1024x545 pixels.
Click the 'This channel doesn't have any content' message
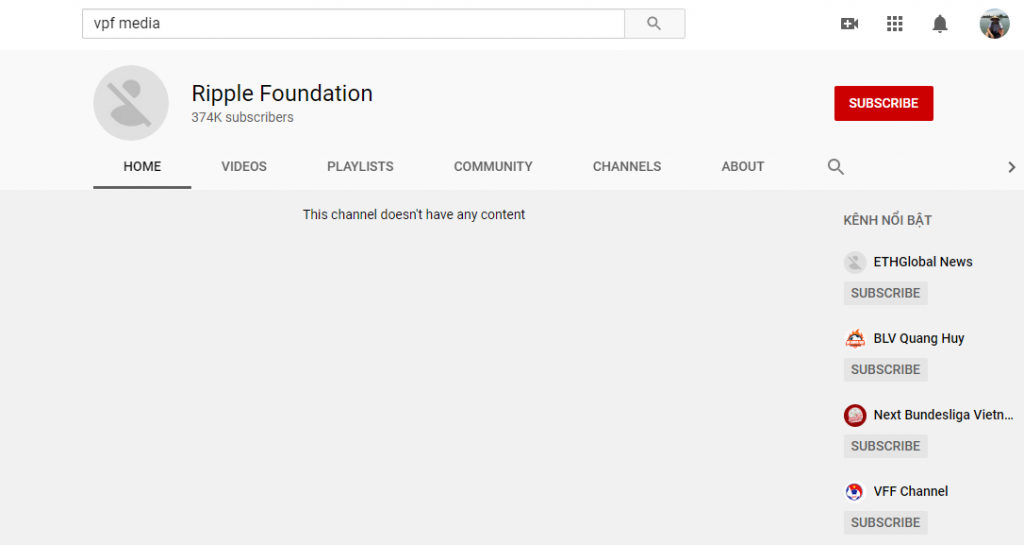tap(413, 215)
